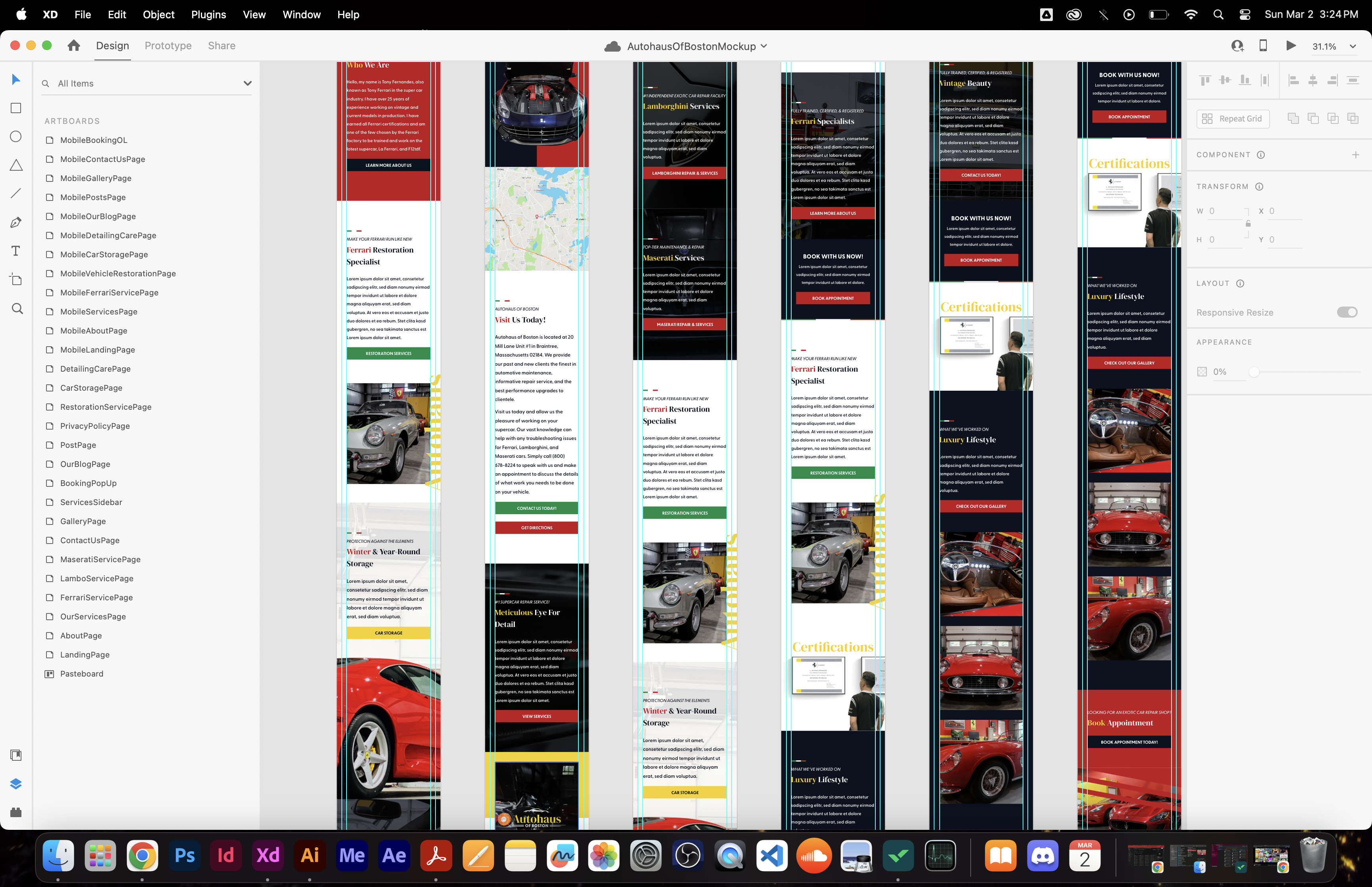This screenshot has height=887, width=1372.
Task: Open the zoom level 31.1% dropdown
Action: coord(1353,47)
